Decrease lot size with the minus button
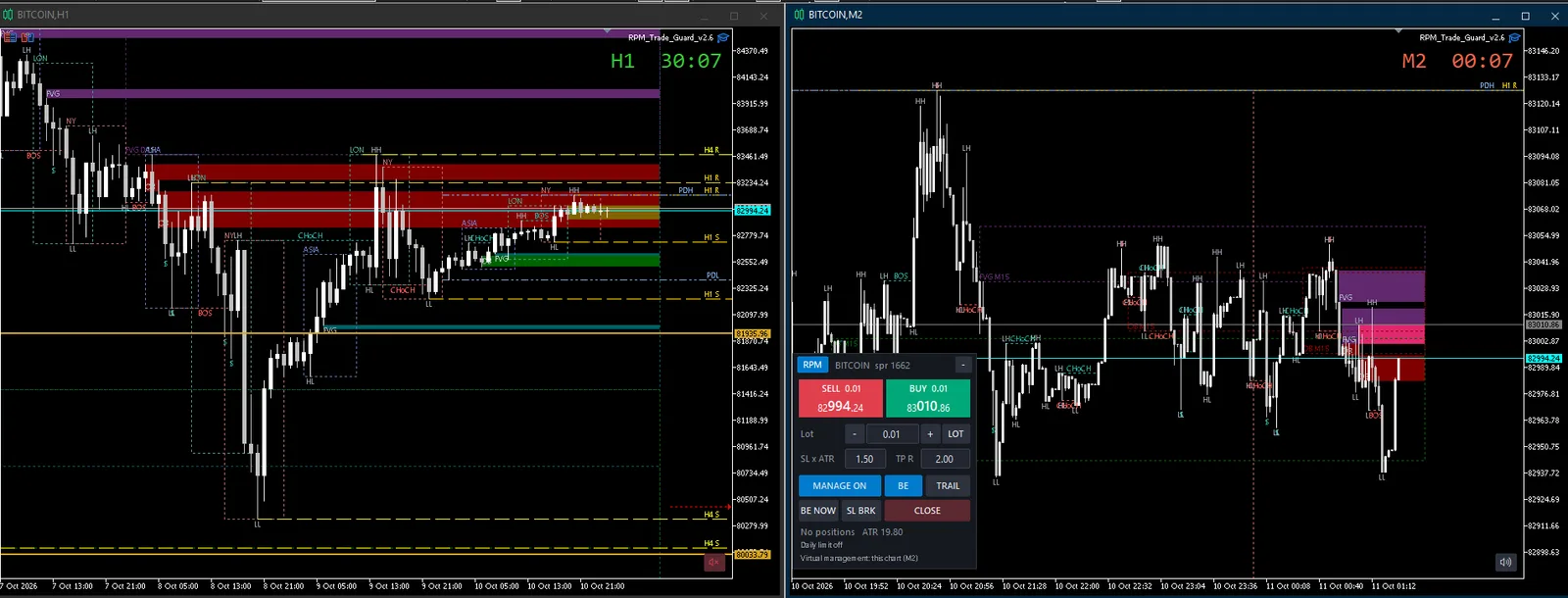 pos(855,434)
